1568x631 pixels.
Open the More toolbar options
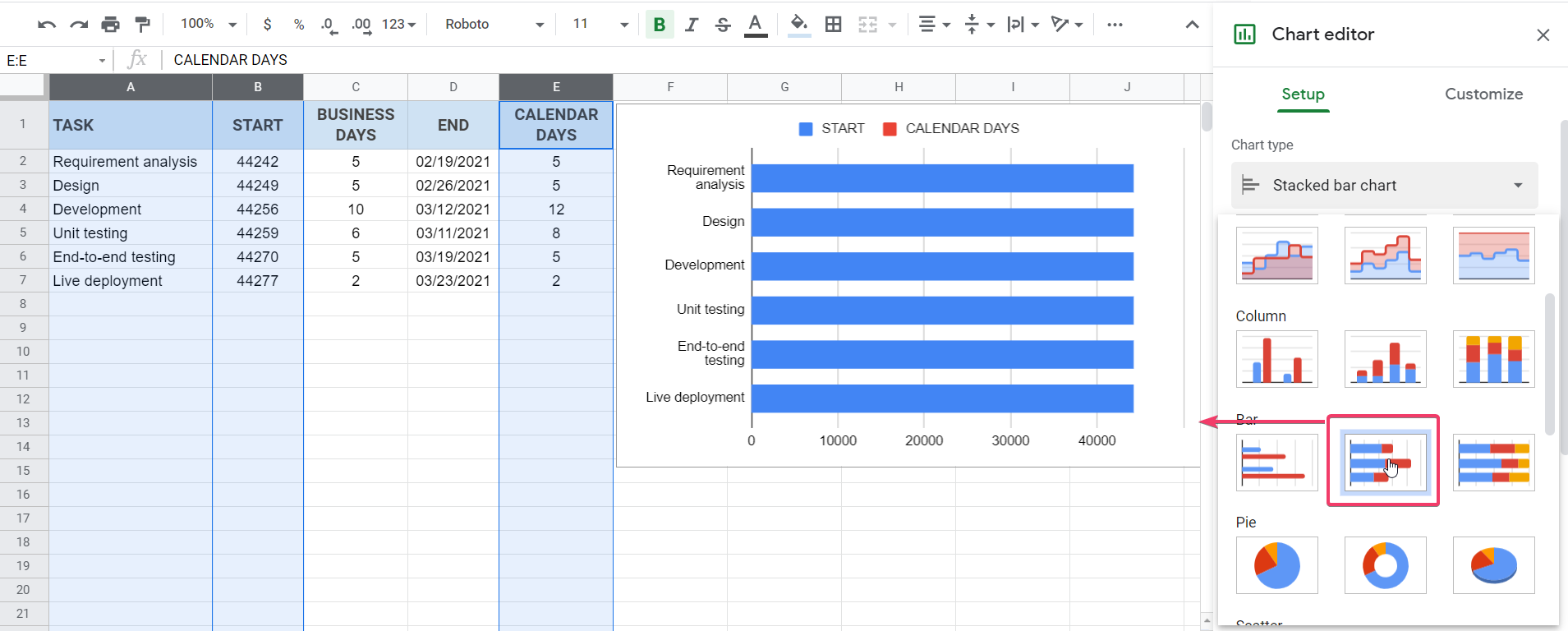[1115, 25]
